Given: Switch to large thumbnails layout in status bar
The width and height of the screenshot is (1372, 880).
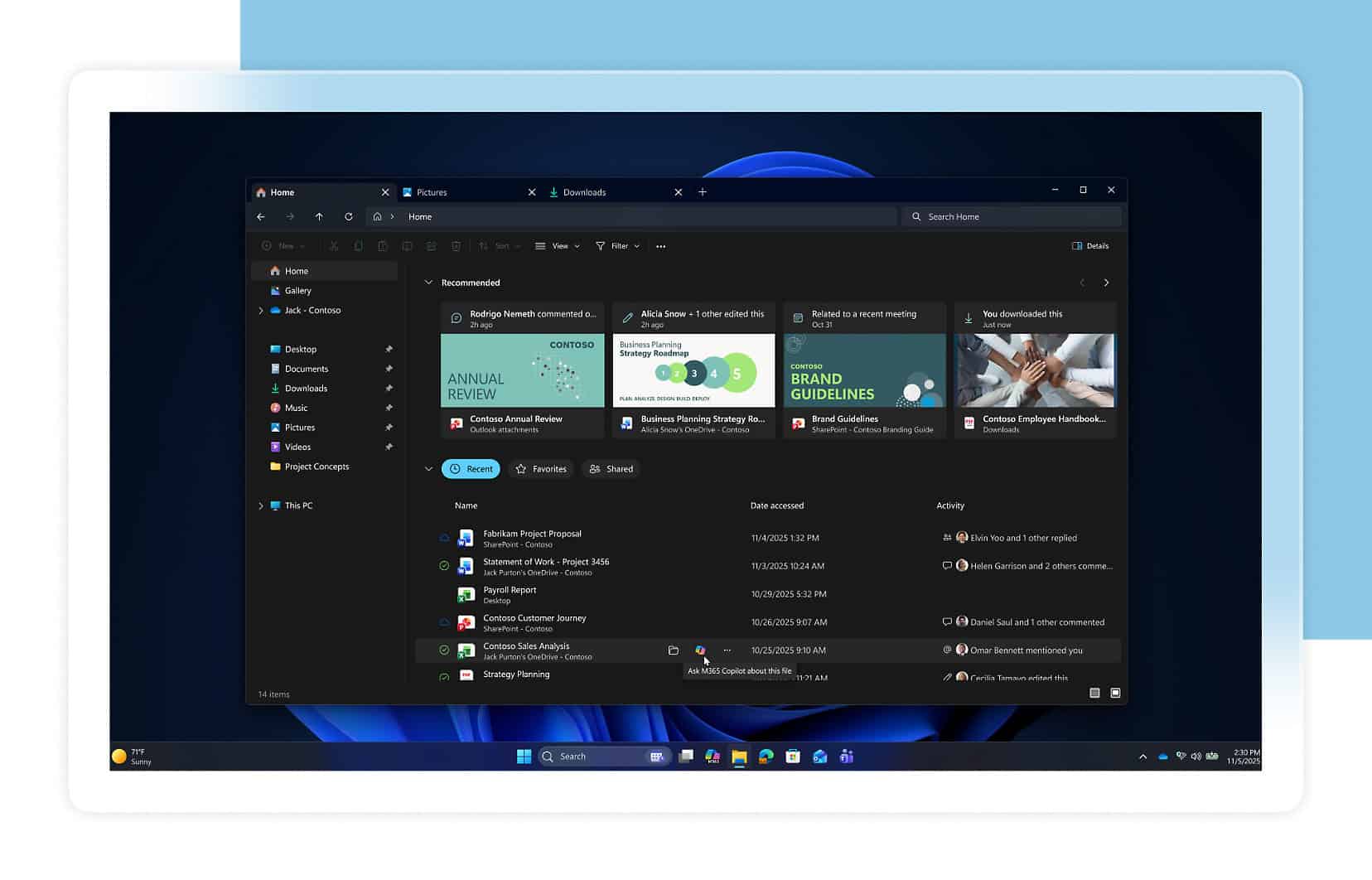Looking at the screenshot, I should (x=1115, y=693).
